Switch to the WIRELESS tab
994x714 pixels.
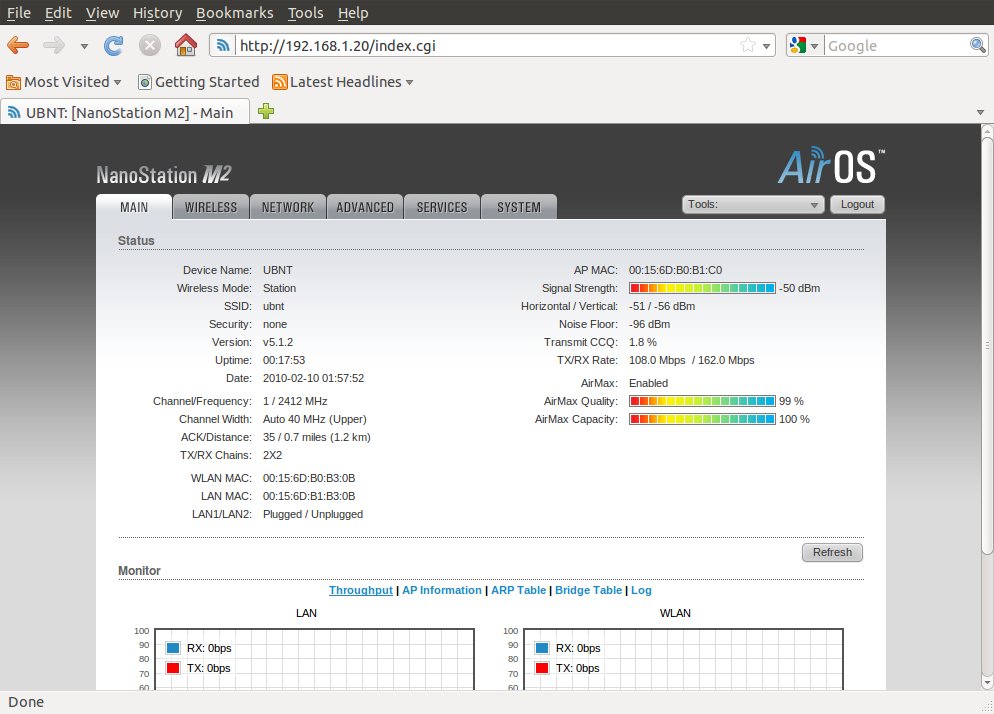point(211,207)
